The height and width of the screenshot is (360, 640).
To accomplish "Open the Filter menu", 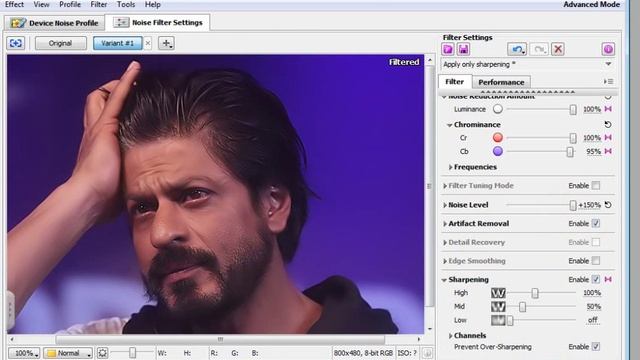I will point(99,4).
